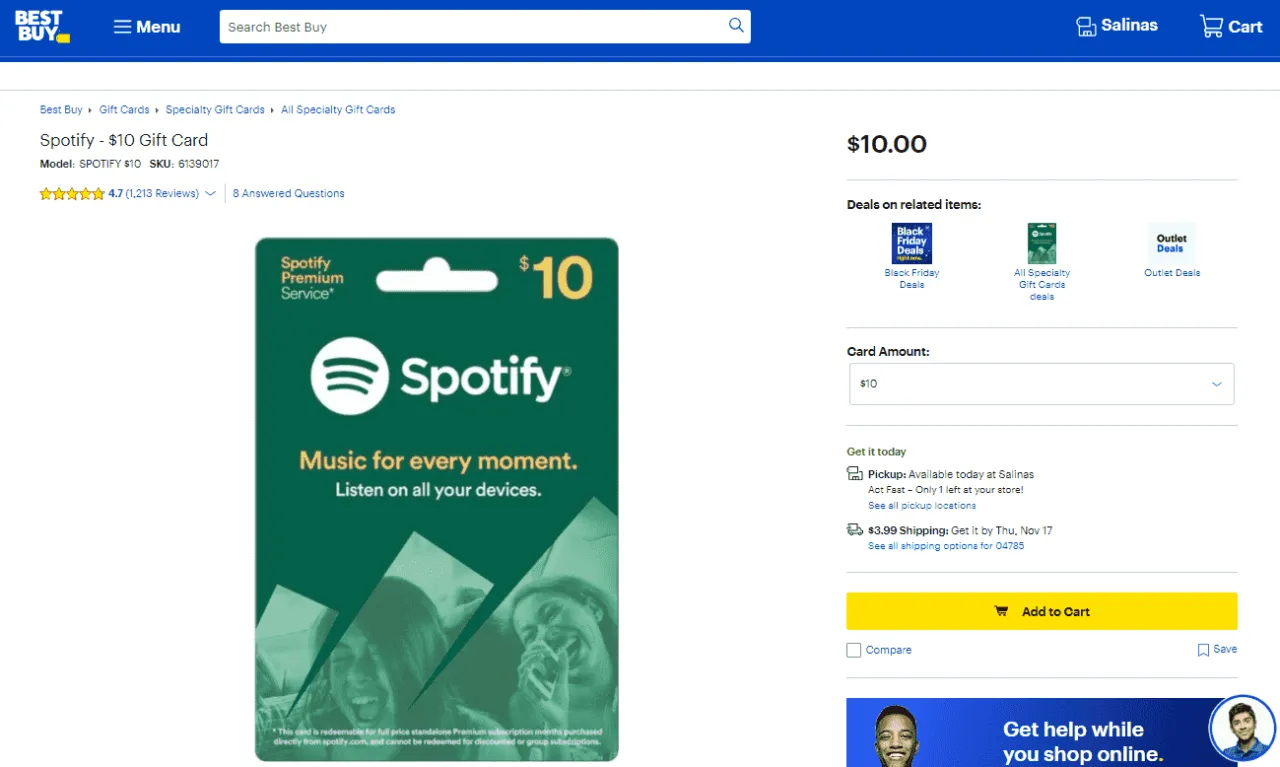Open the live chat assistant avatar
This screenshot has height=767, width=1280.
coord(1242,728)
